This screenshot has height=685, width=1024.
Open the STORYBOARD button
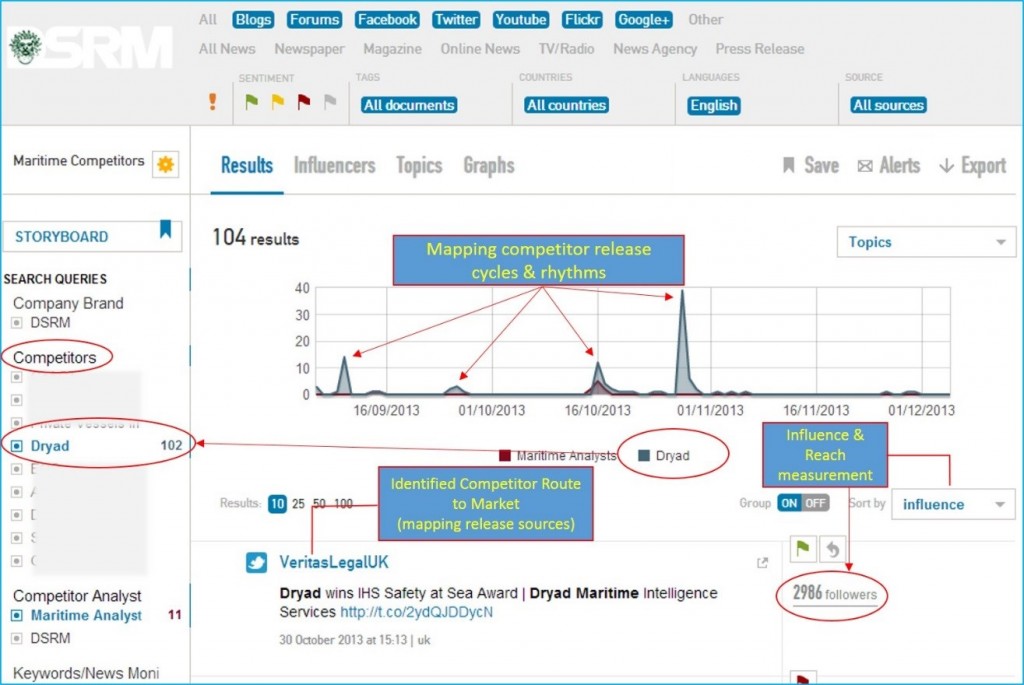(92, 236)
